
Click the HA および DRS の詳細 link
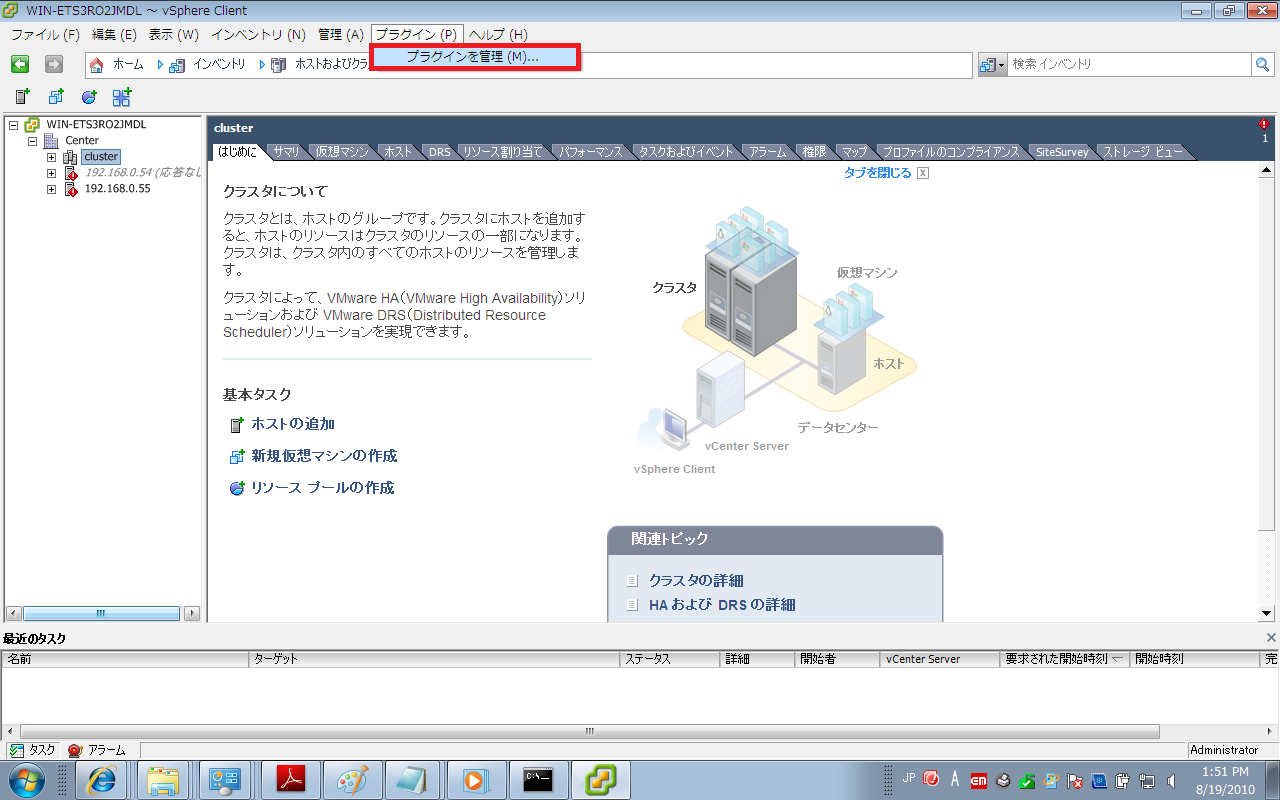click(722, 605)
